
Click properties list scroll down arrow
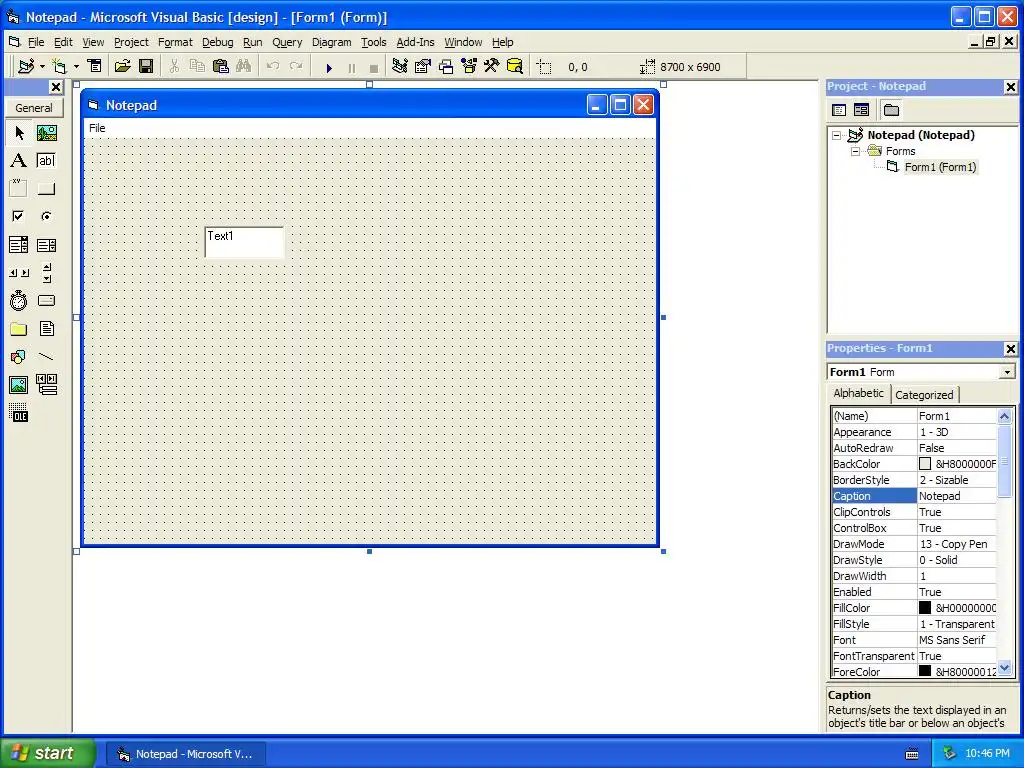click(1004, 667)
